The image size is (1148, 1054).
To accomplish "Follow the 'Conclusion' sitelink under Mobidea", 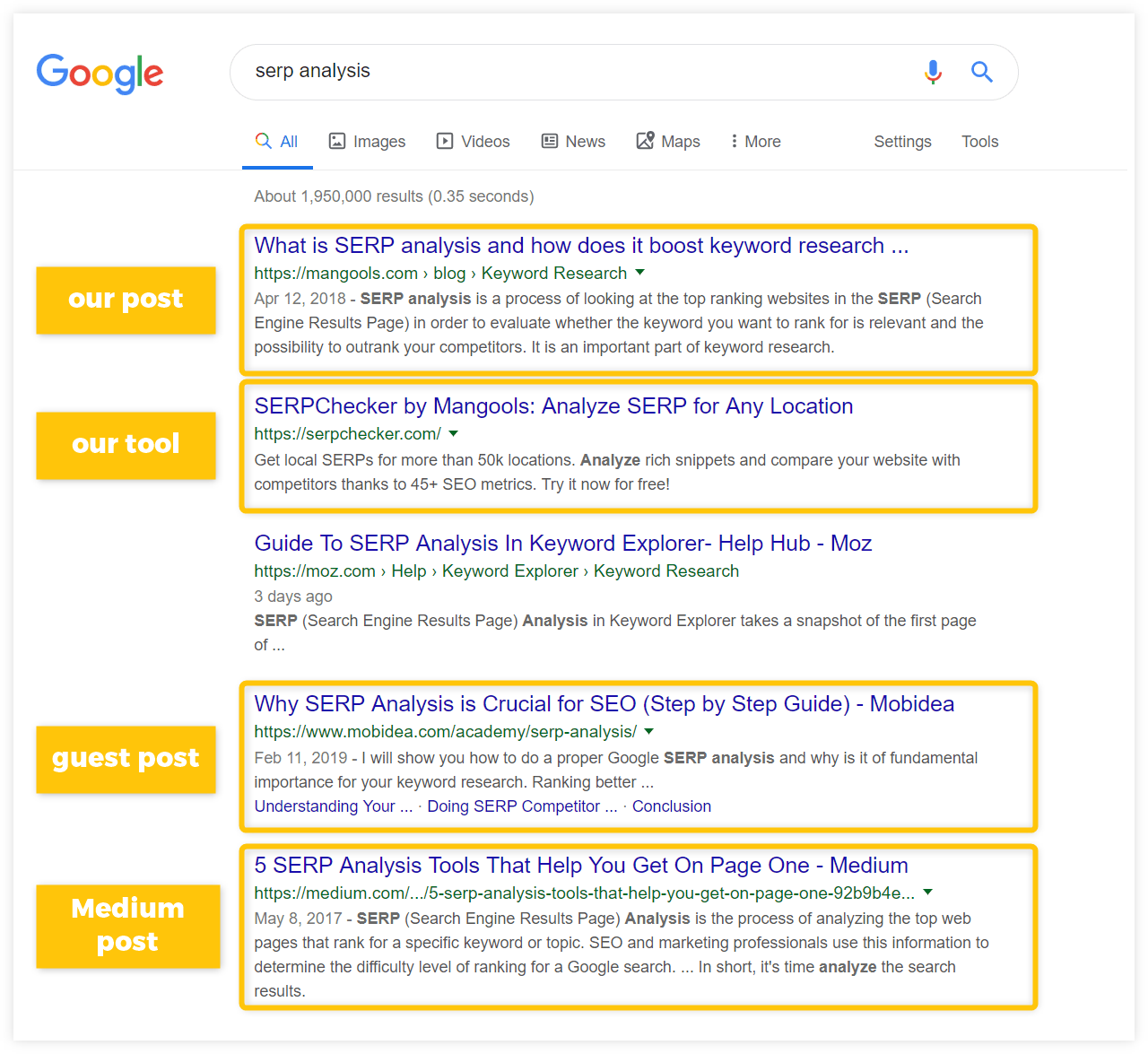I will tap(672, 806).
